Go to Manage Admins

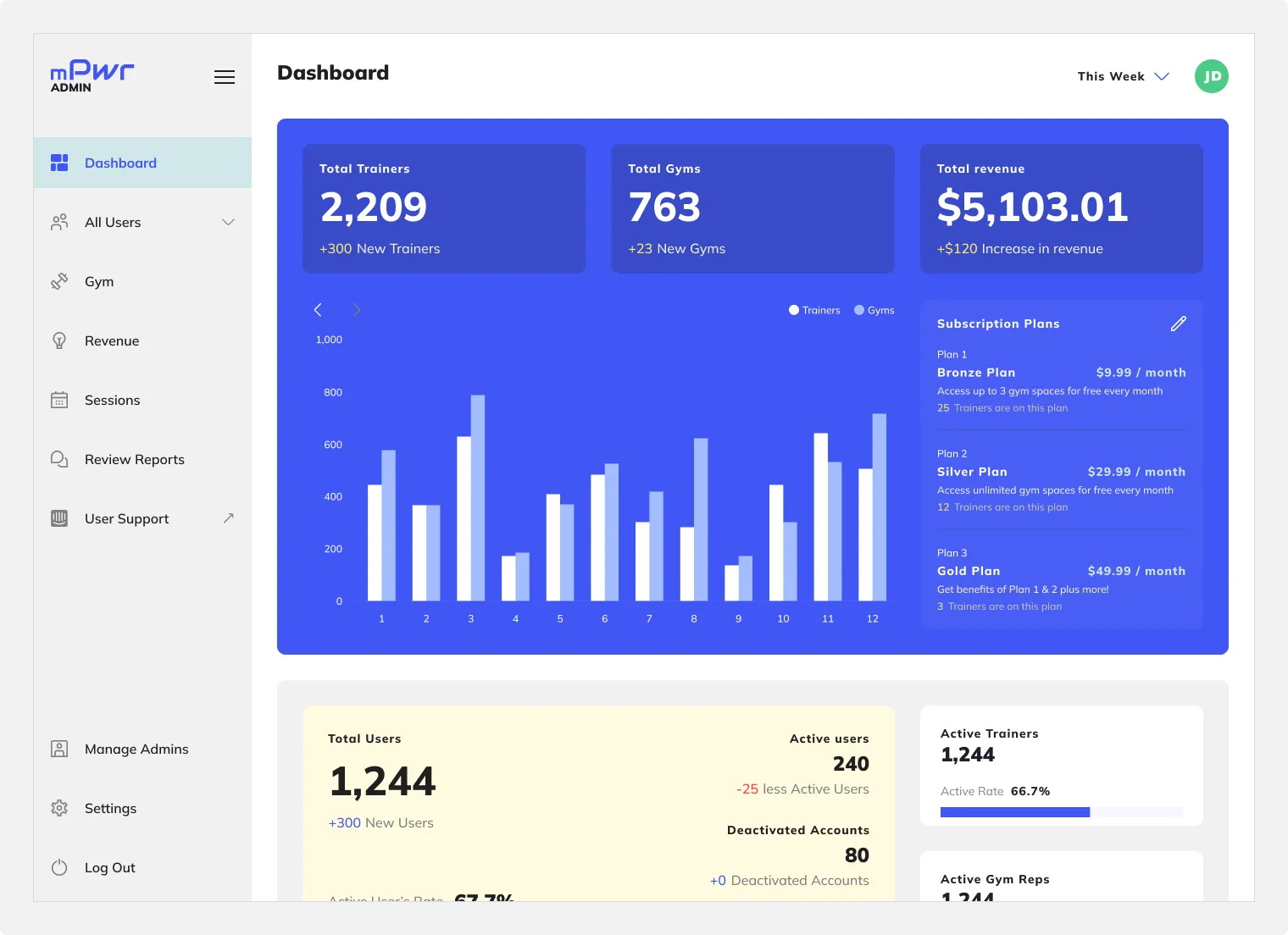click(142, 749)
